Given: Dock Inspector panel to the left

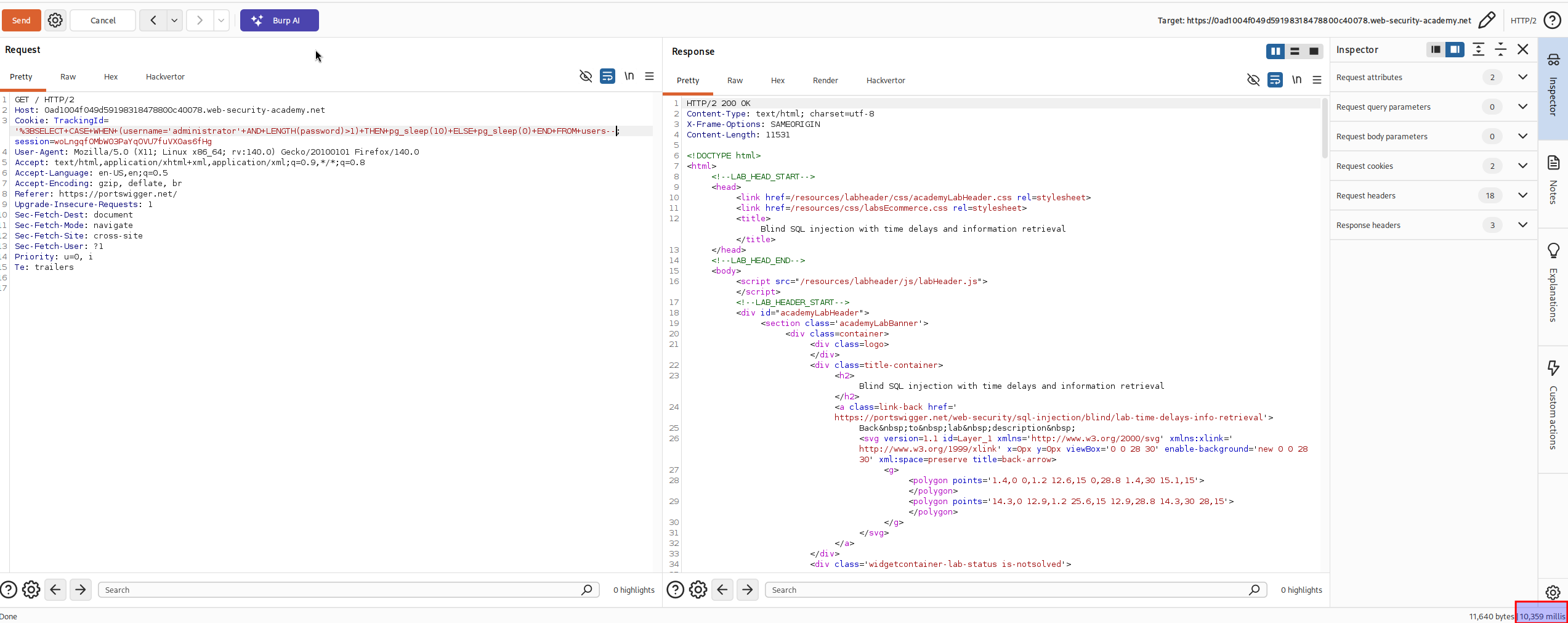Looking at the screenshot, I should click(x=1436, y=49).
